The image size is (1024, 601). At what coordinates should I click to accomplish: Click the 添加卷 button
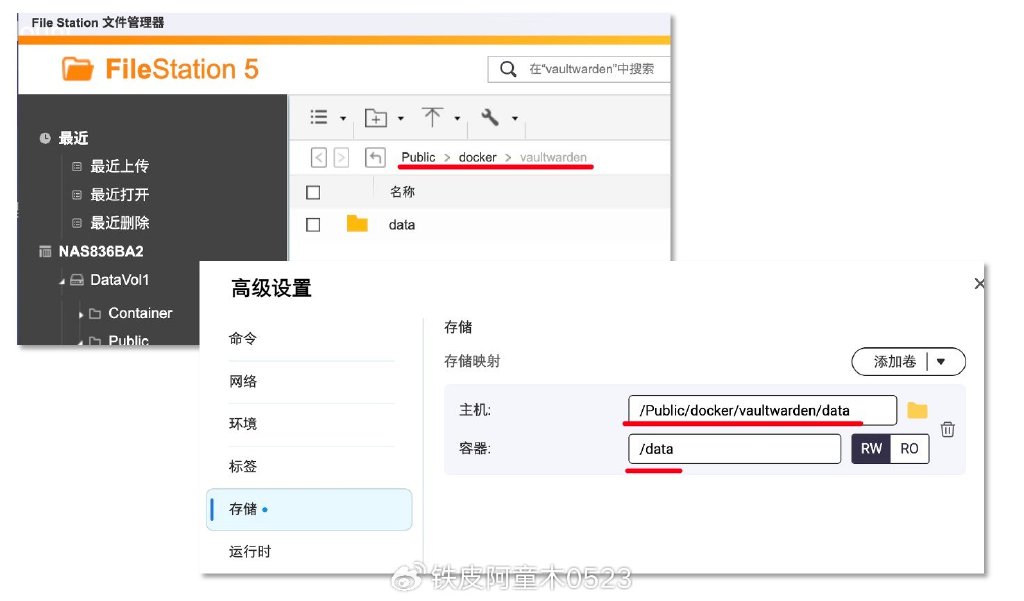(x=895, y=362)
